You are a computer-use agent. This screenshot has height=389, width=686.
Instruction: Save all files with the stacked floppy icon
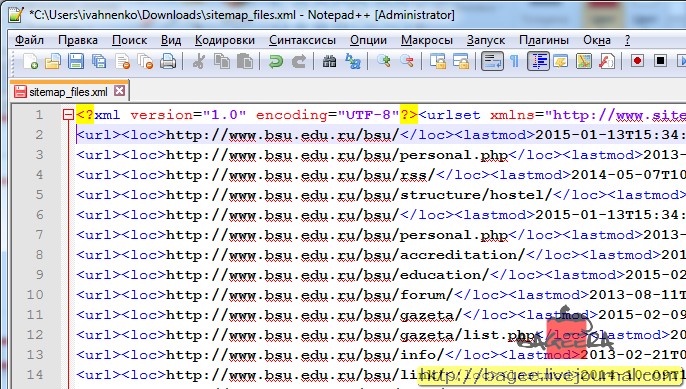[x=99, y=61]
